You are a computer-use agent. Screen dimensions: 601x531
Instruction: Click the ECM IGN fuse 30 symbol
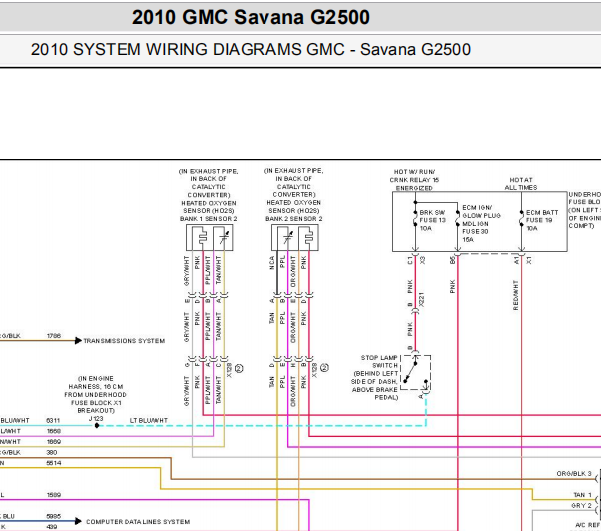(x=458, y=220)
